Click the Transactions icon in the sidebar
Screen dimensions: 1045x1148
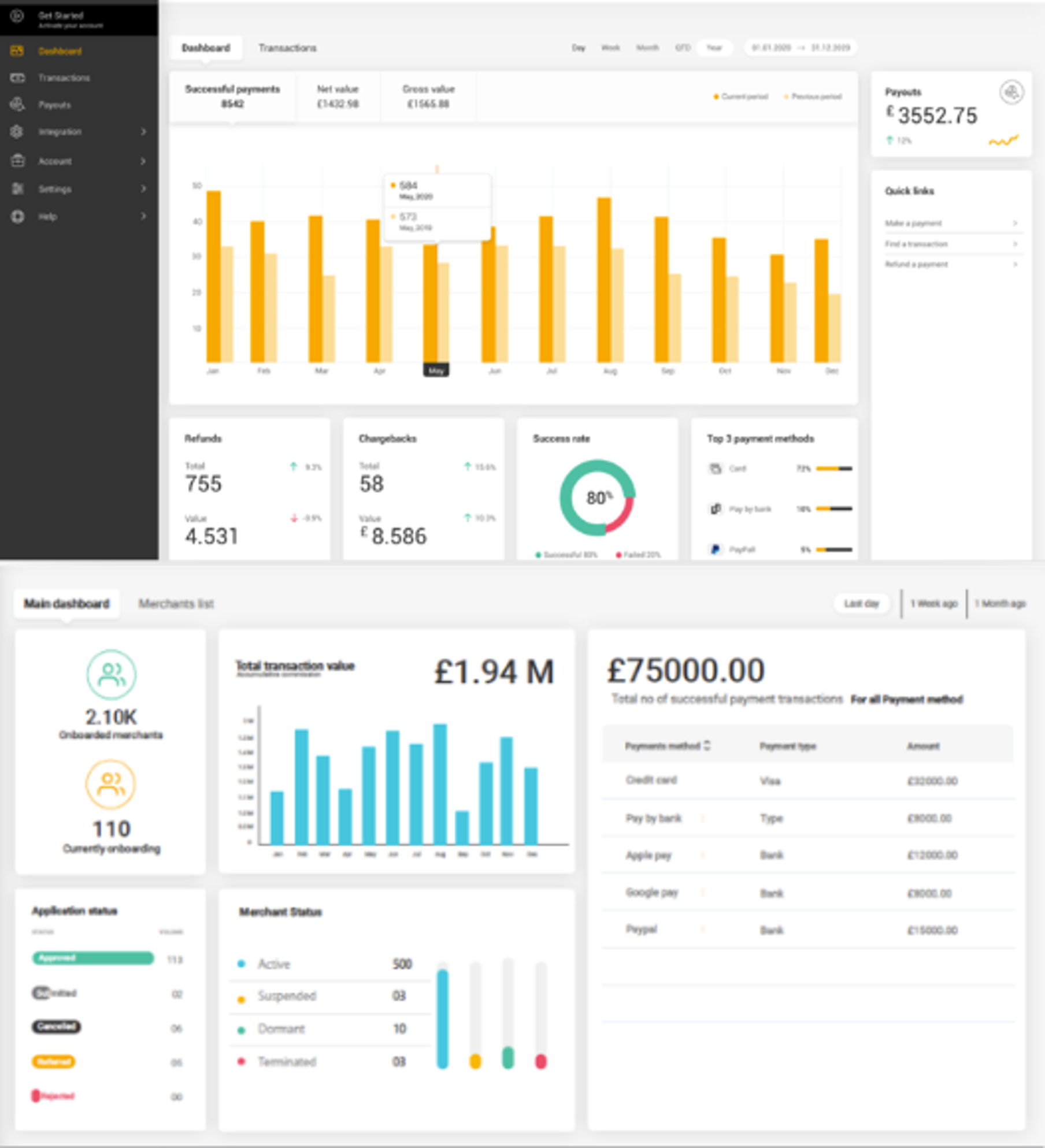tap(17, 77)
